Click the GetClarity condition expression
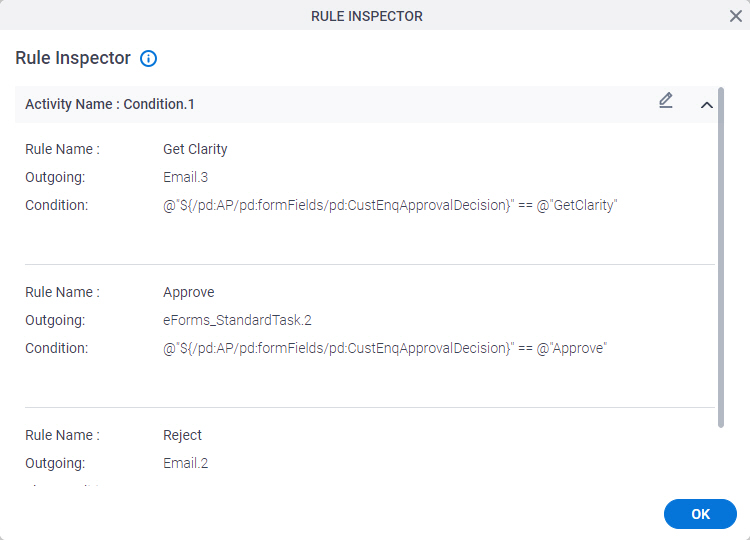Image resolution: width=750 pixels, height=540 pixels. [390, 205]
